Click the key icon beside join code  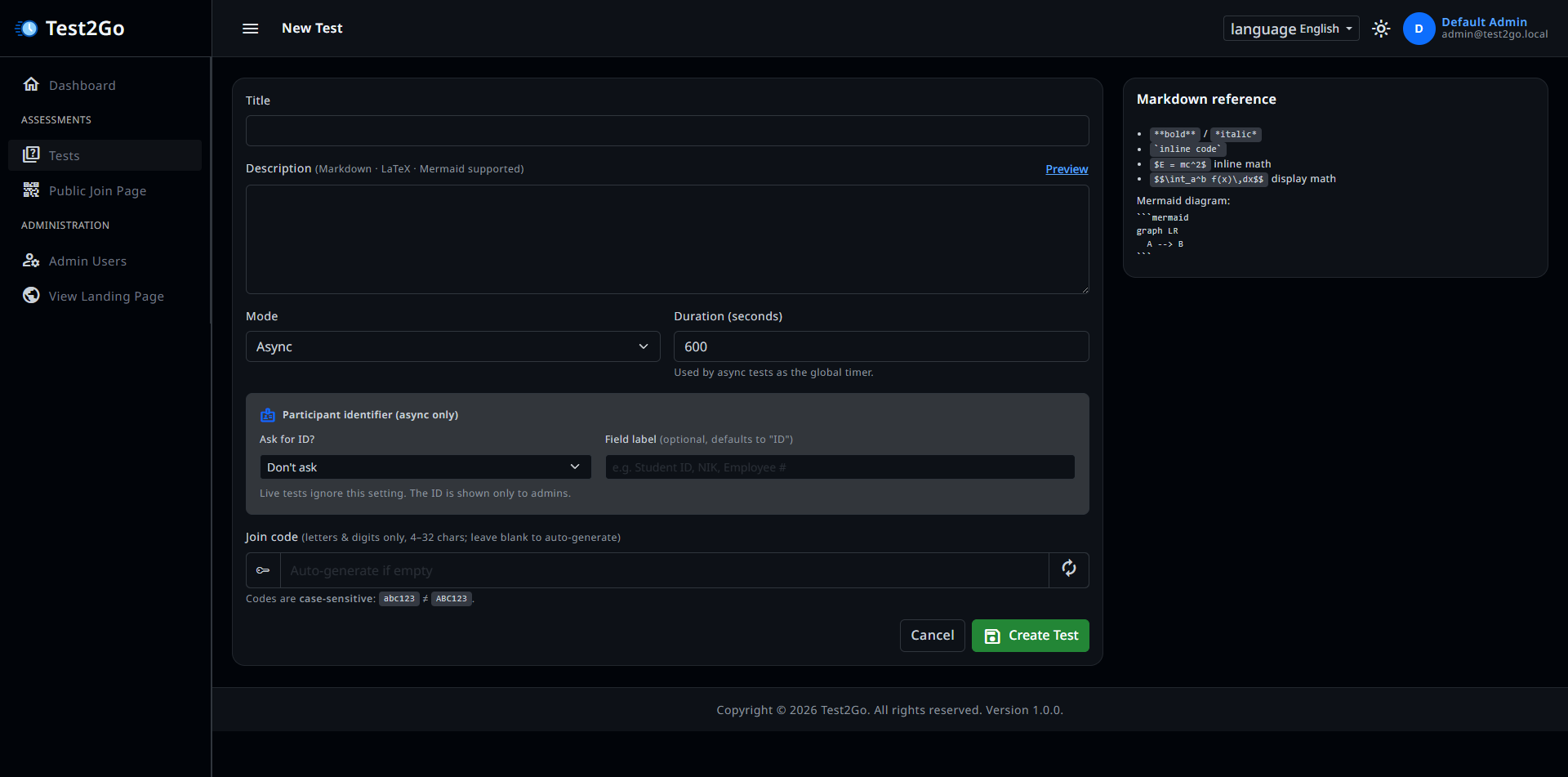263,570
